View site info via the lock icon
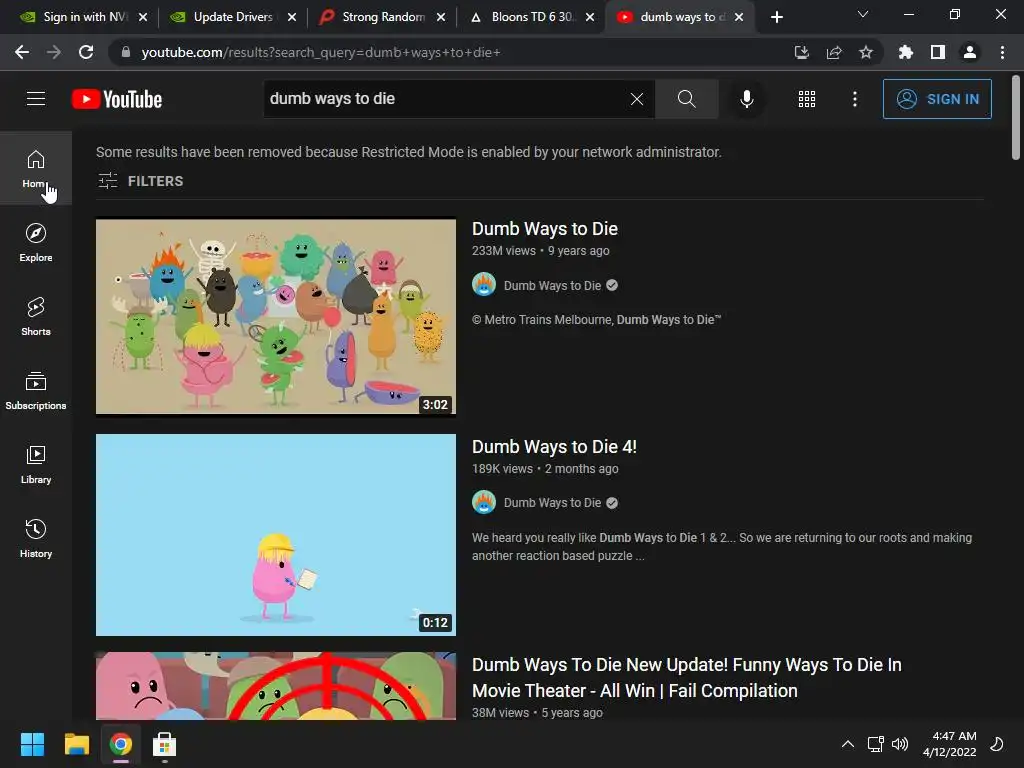The image size is (1024, 768). (125, 52)
